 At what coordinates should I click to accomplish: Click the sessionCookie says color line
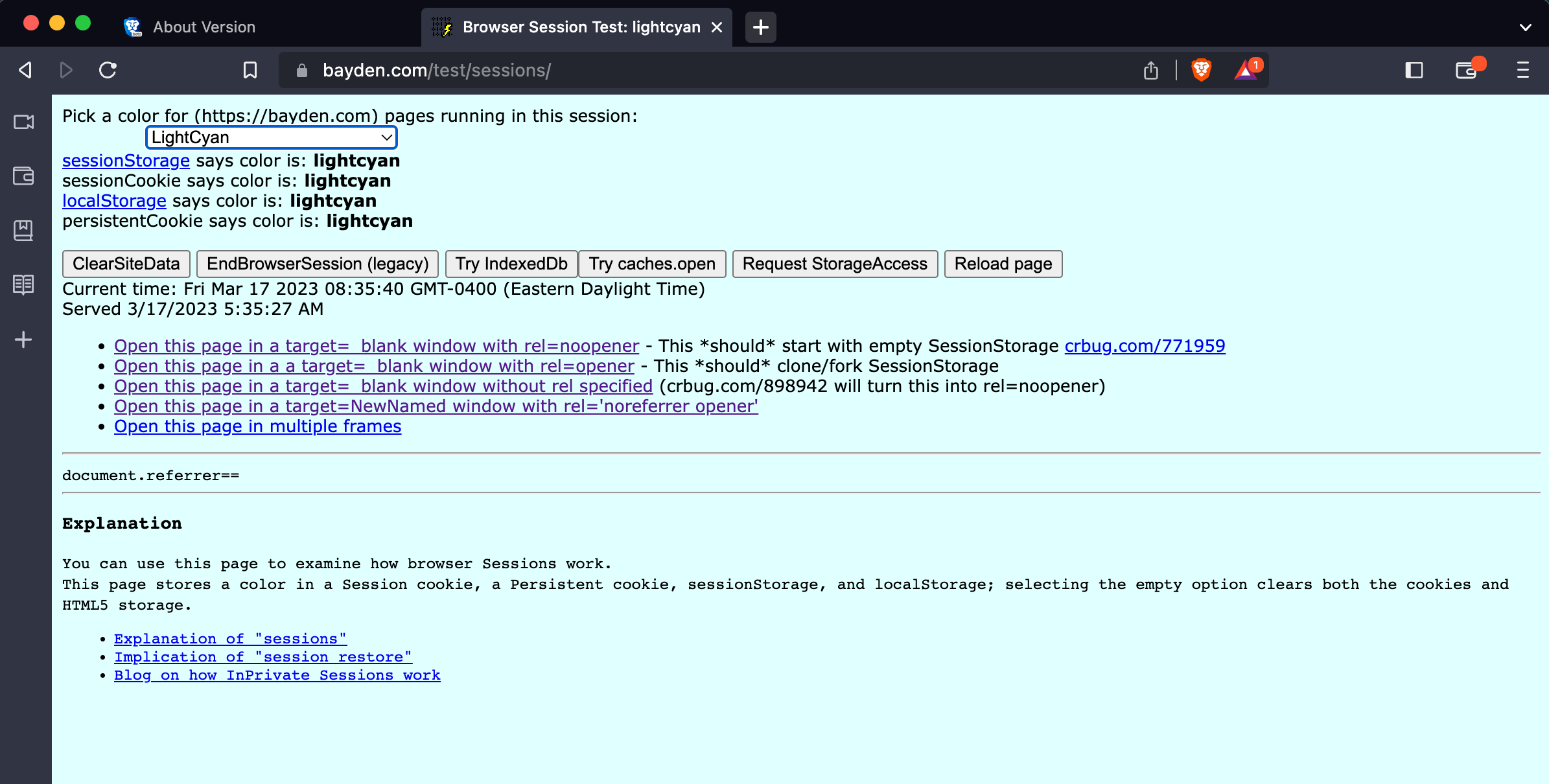pyautogui.click(x=226, y=181)
